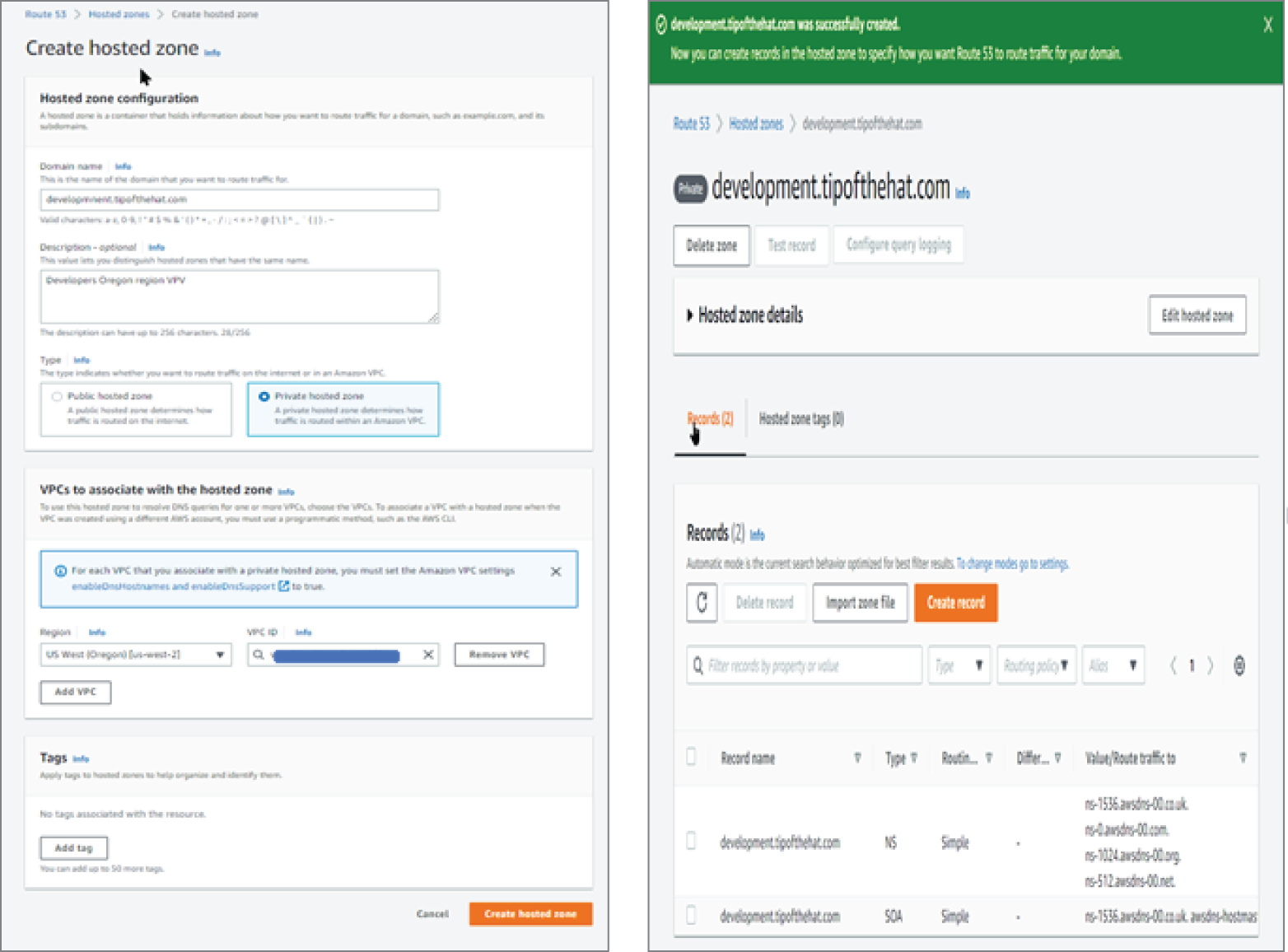The height and width of the screenshot is (952, 1288).
Task: Click the filter search magnifier icon
Action: (698, 665)
